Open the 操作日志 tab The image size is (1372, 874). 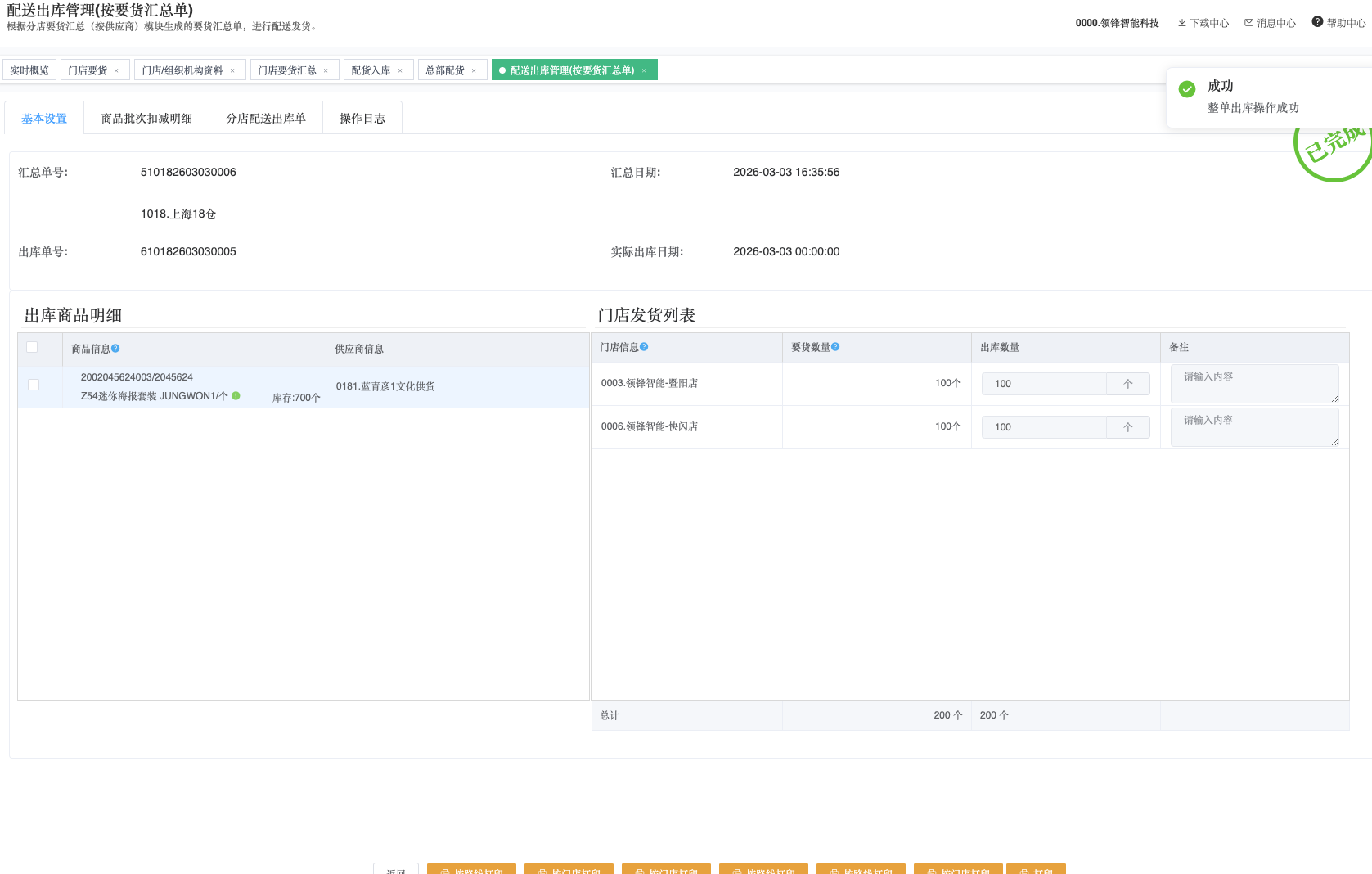(362, 119)
